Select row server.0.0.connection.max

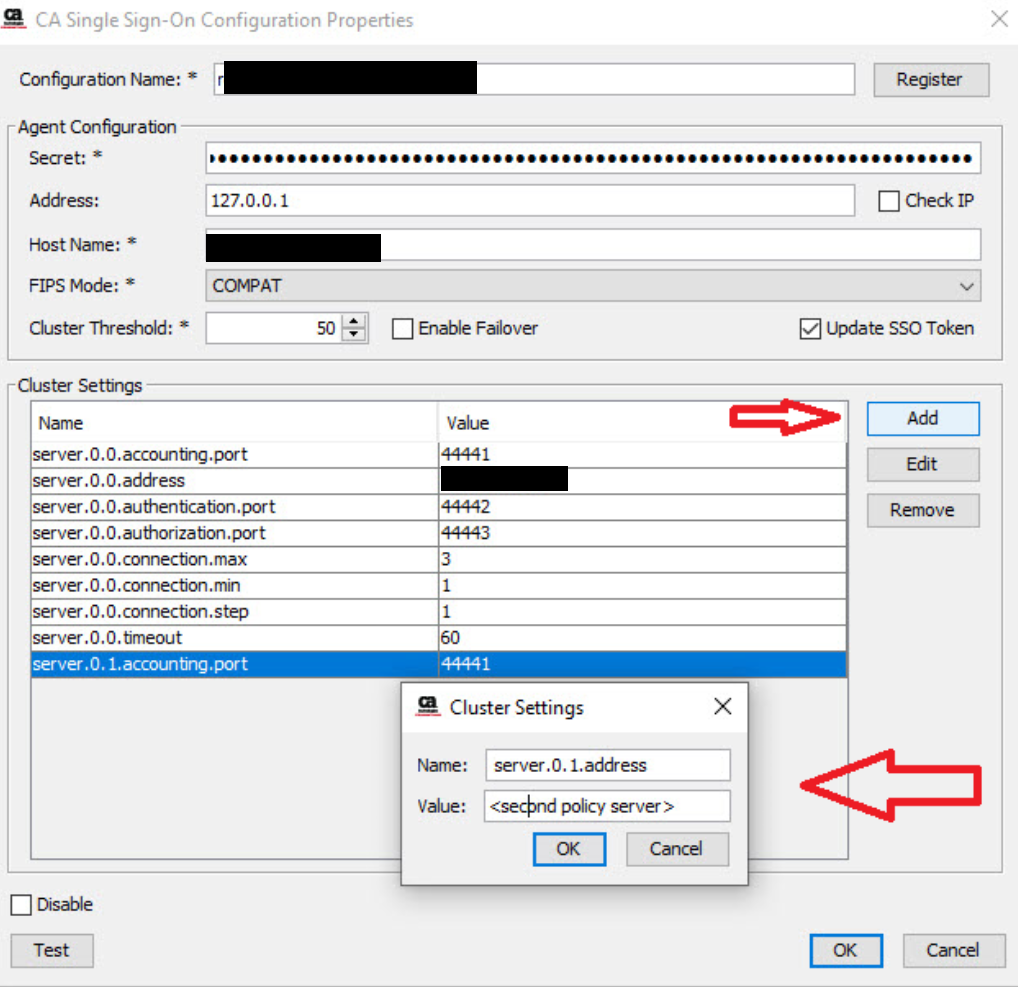point(439,559)
